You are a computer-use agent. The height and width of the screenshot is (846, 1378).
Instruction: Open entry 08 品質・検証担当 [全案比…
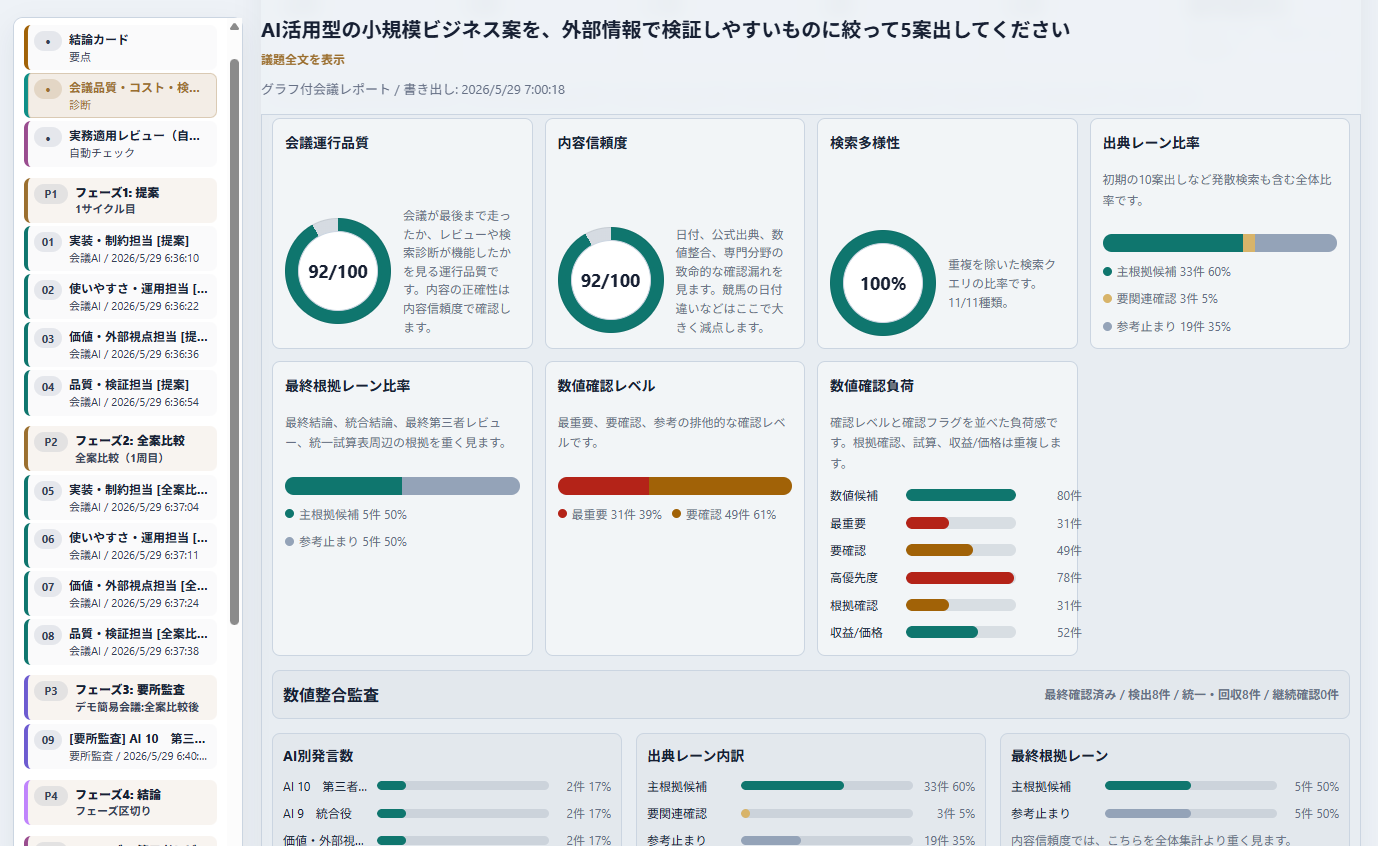click(121, 642)
